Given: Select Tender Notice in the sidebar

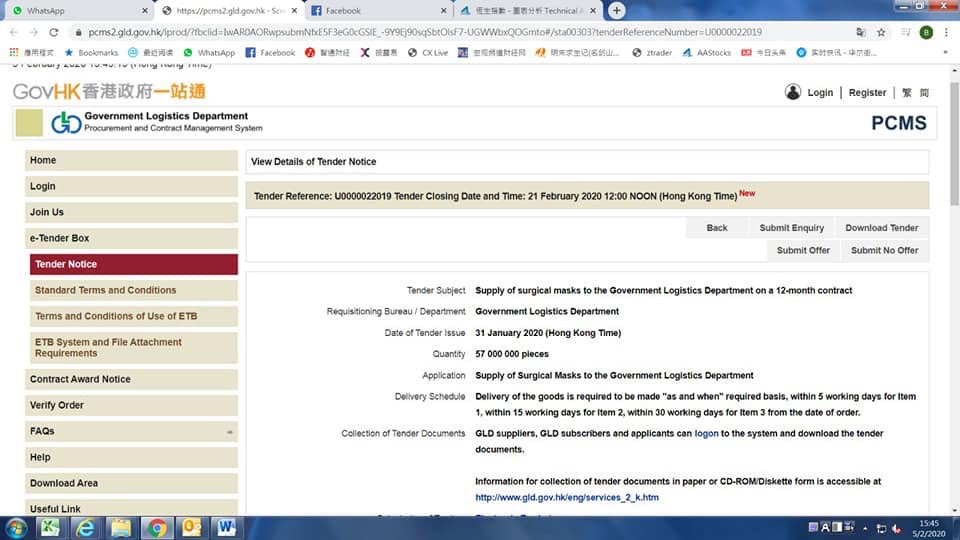Looking at the screenshot, I should tap(133, 264).
